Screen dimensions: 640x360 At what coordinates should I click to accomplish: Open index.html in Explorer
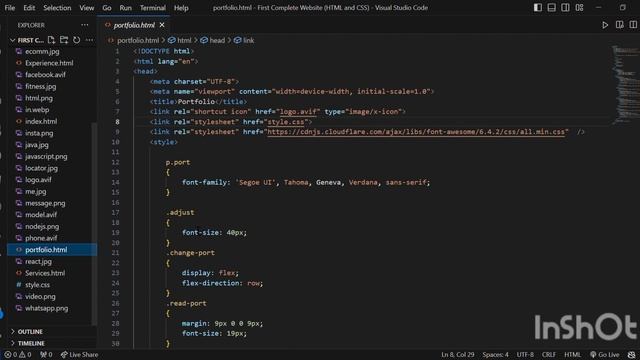click(41, 121)
